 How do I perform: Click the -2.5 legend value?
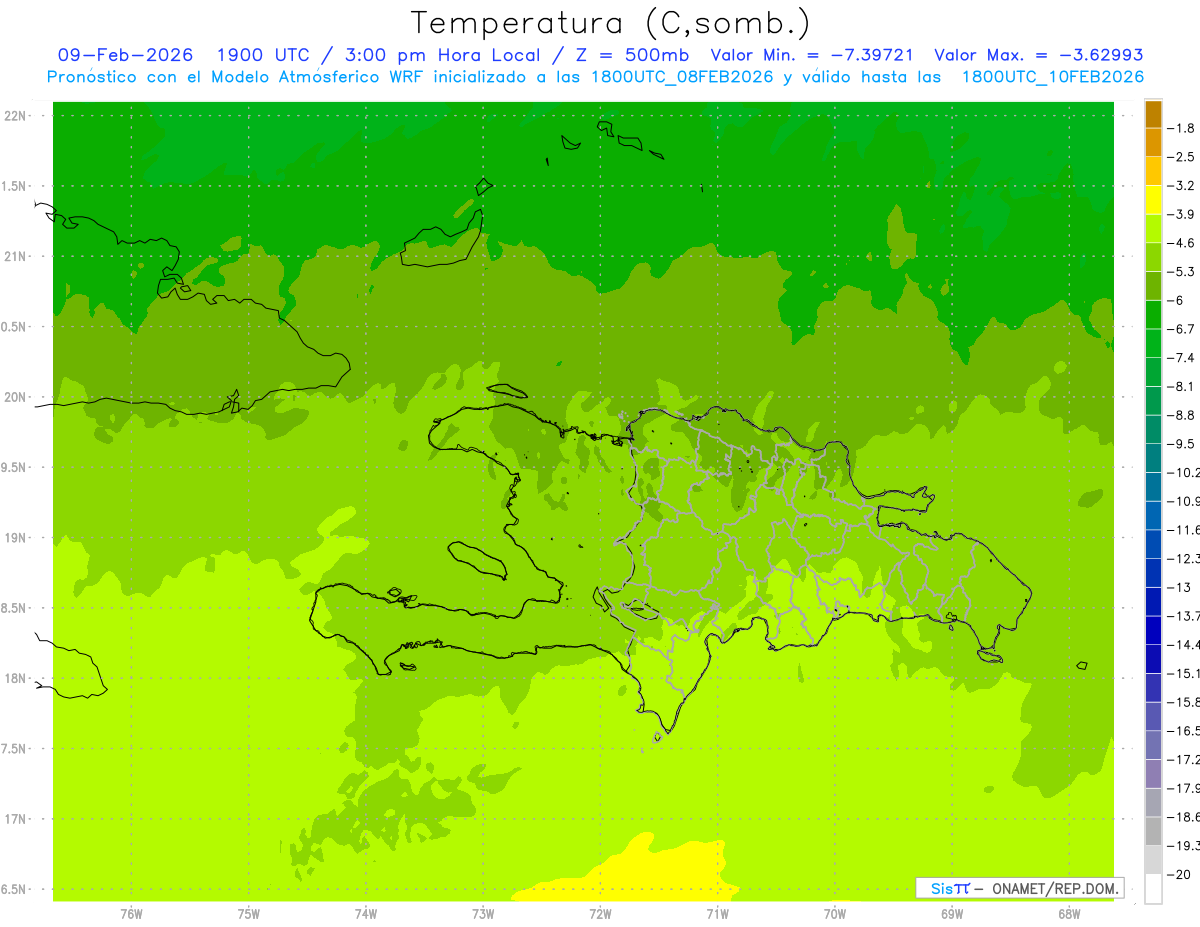(1182, 157)
